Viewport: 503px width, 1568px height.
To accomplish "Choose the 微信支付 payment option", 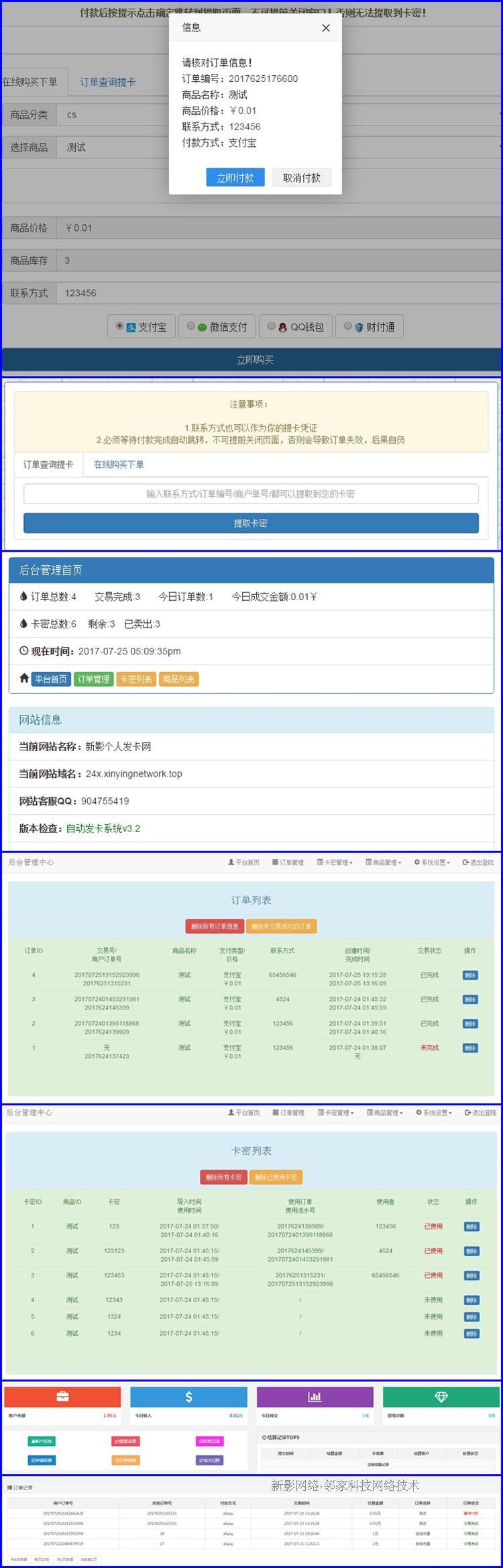I will click(x=191, y=326).
